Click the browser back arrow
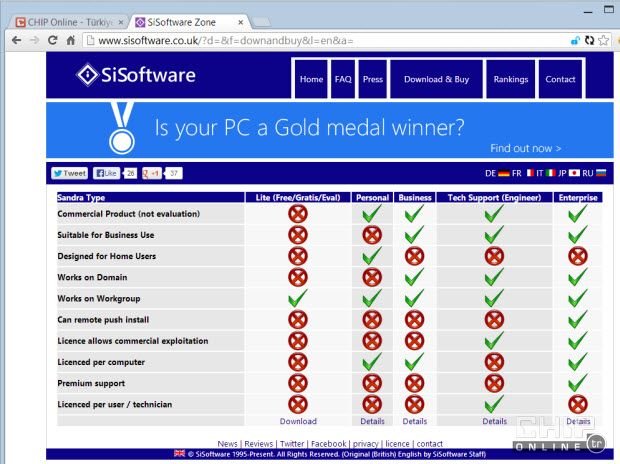620x464 pixels. (x=14, y=41)
